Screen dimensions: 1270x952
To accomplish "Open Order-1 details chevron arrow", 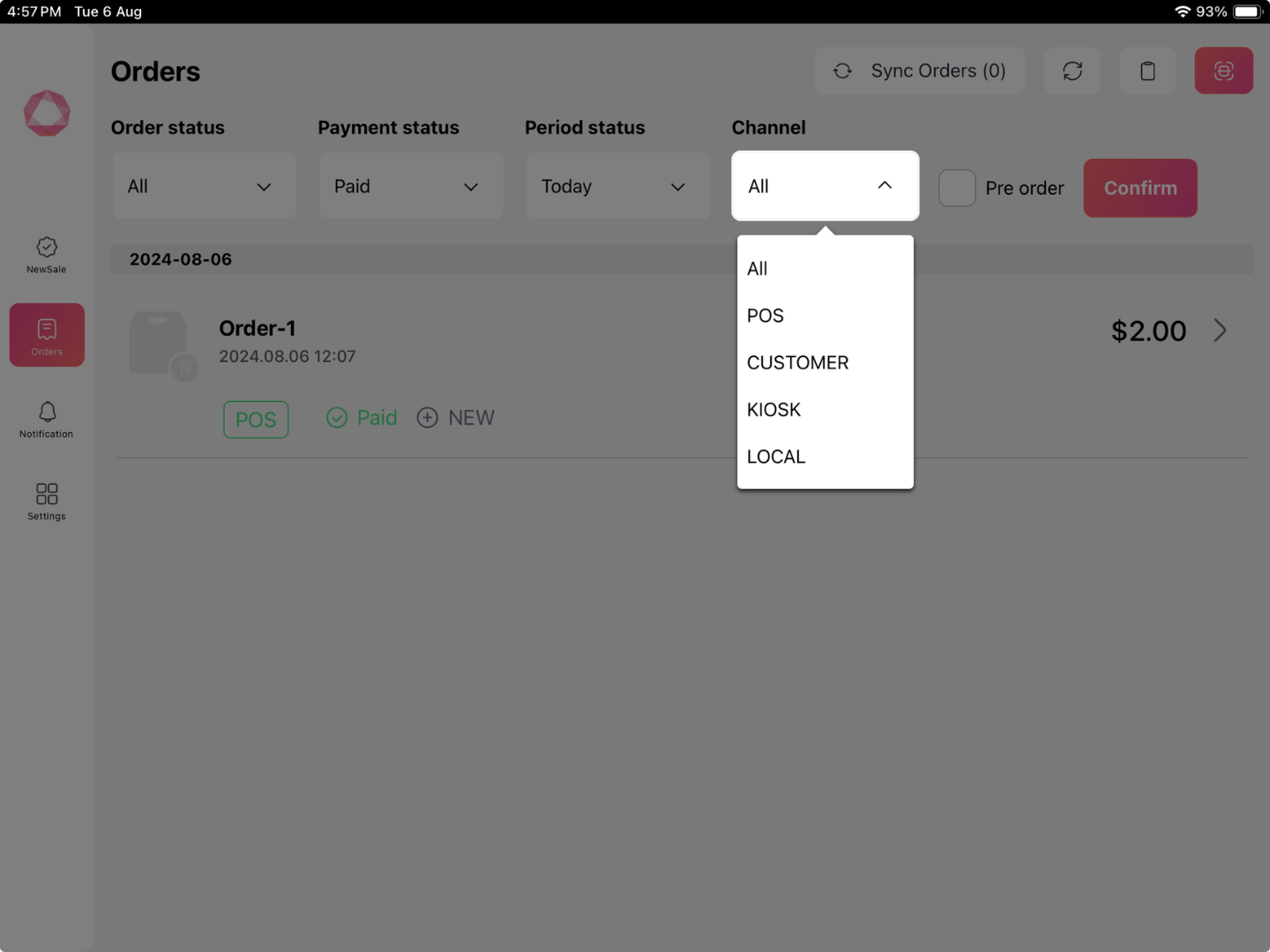I will click(x=1220, y=331).
